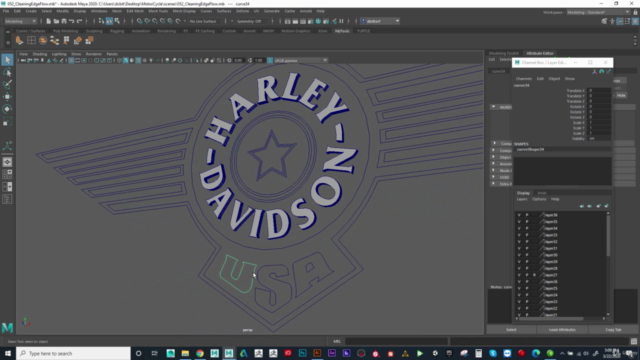Click the hierarchy graph shelf icon
The width and height of the screenshot is (640, 360).
54,40
